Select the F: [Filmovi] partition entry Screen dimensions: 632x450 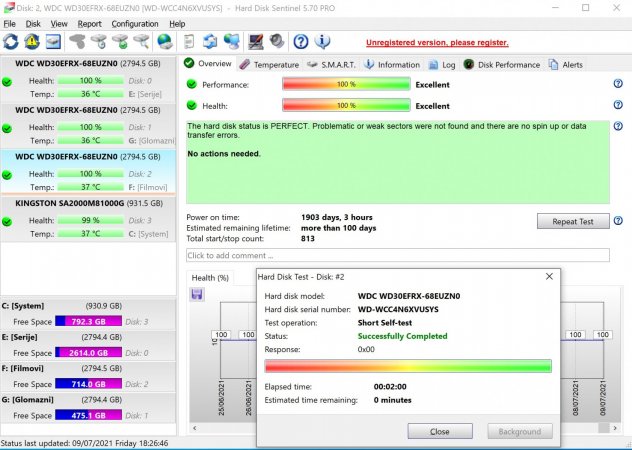point(88,376)
